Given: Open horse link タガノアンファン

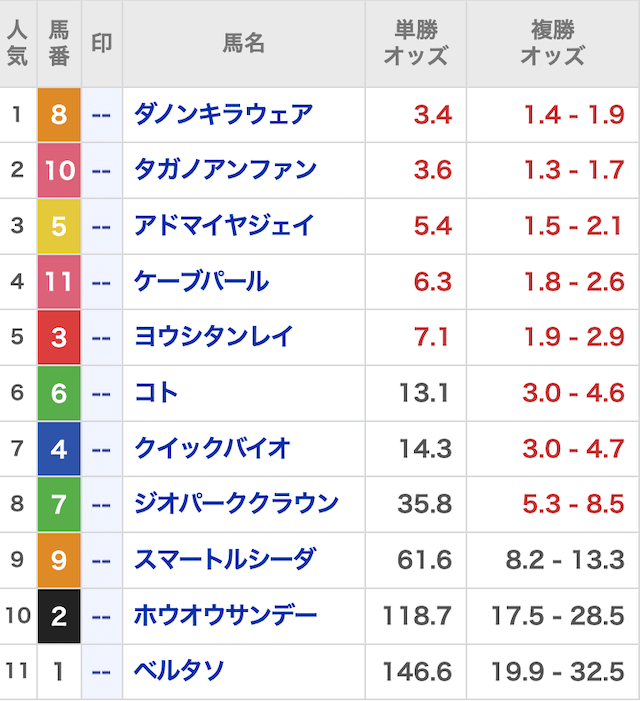Looking at the screenshot, I should click(225, 170).
